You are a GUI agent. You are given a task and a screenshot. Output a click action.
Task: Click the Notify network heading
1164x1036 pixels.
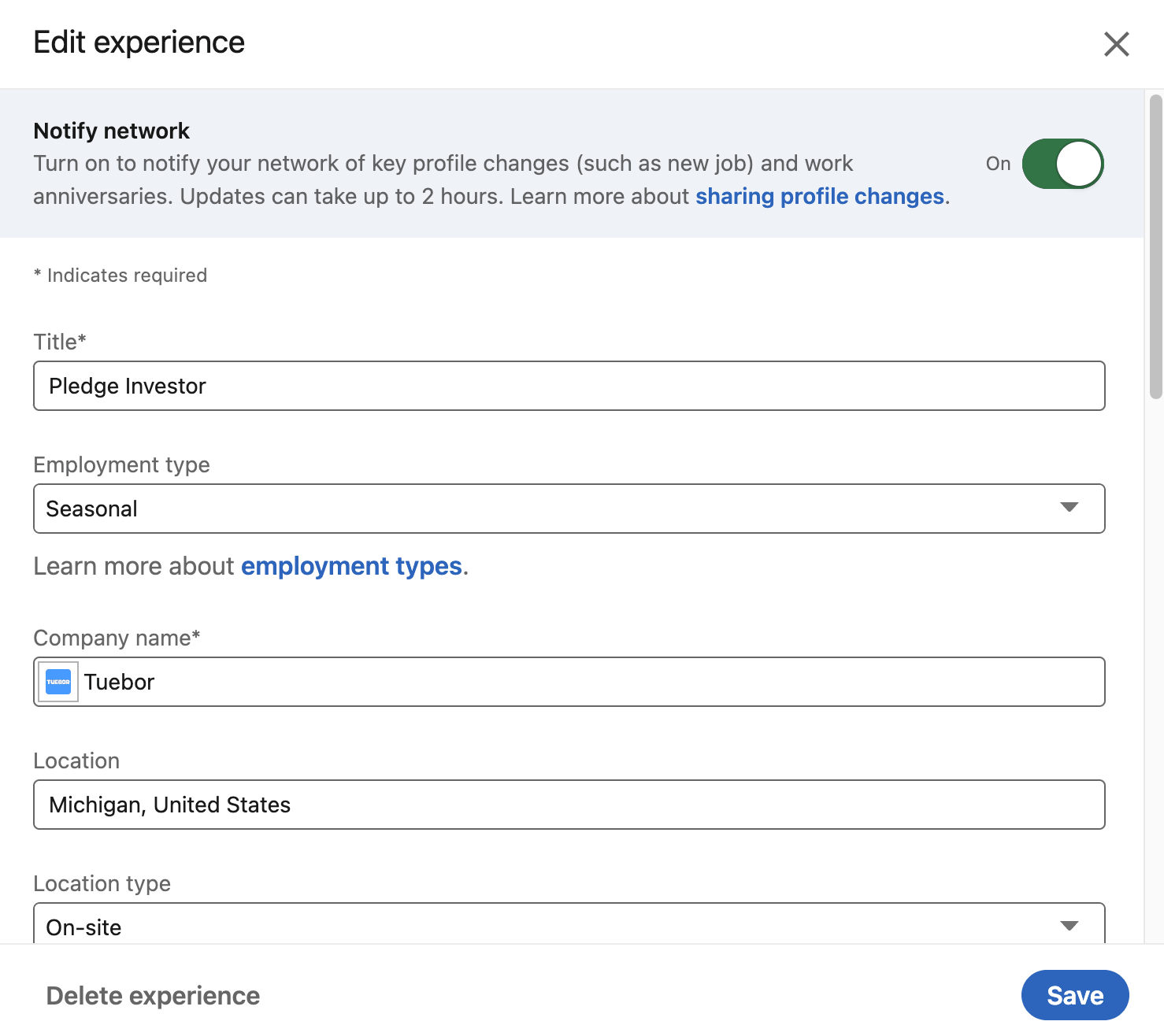111,131
